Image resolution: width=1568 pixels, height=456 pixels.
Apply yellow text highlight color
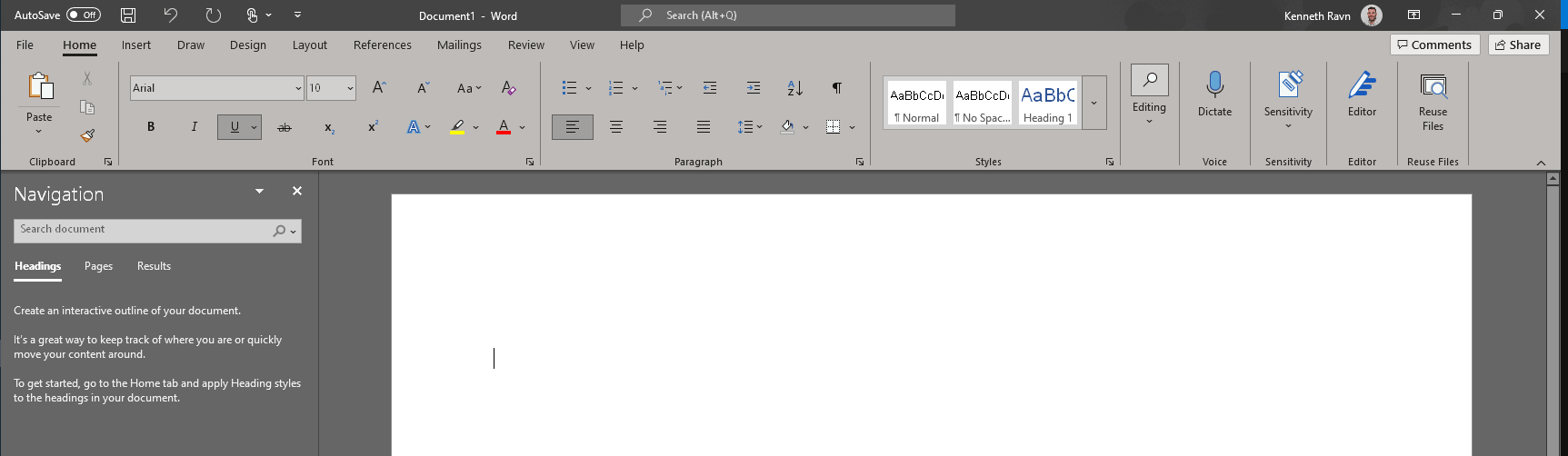[x=457, y=127]
